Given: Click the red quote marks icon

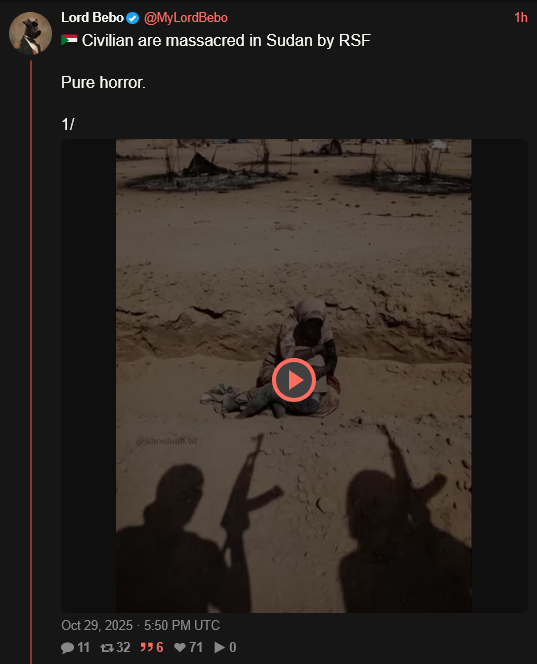Looking at the screenshot, I should [x=147, y=647].
